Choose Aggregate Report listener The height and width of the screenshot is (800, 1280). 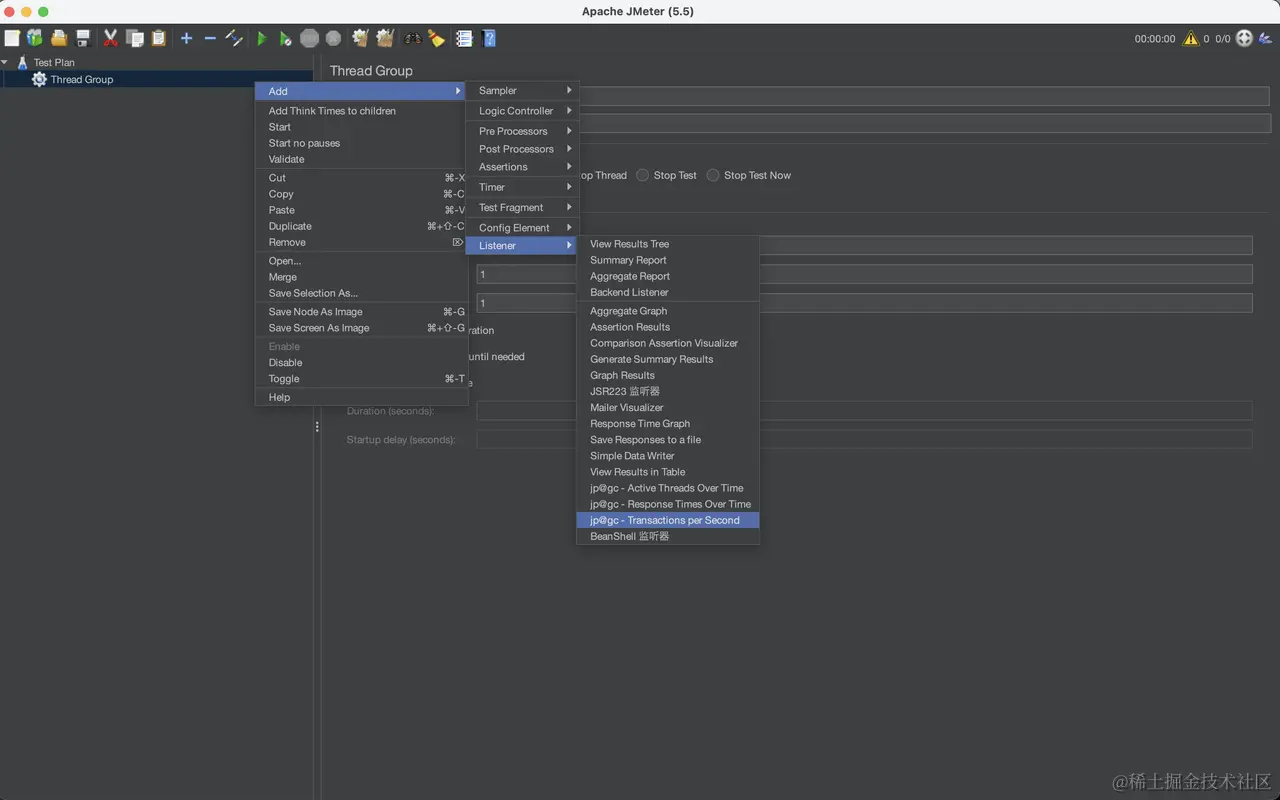[668, 276]
